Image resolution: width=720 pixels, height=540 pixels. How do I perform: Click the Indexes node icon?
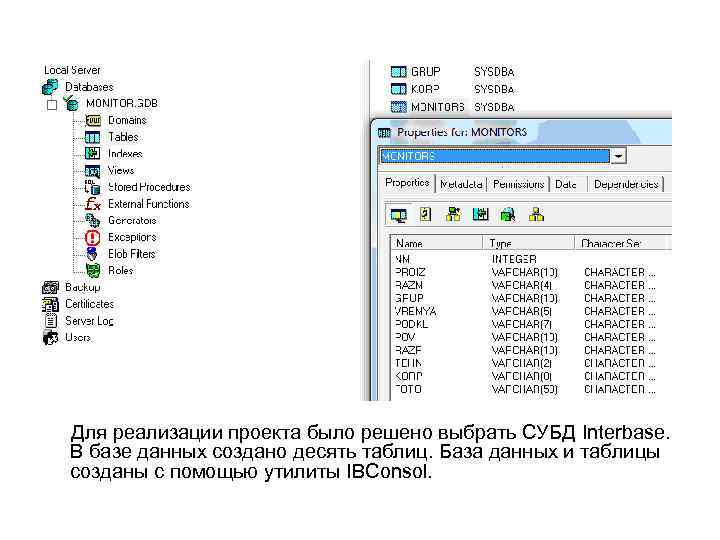(x=92, y=153)
